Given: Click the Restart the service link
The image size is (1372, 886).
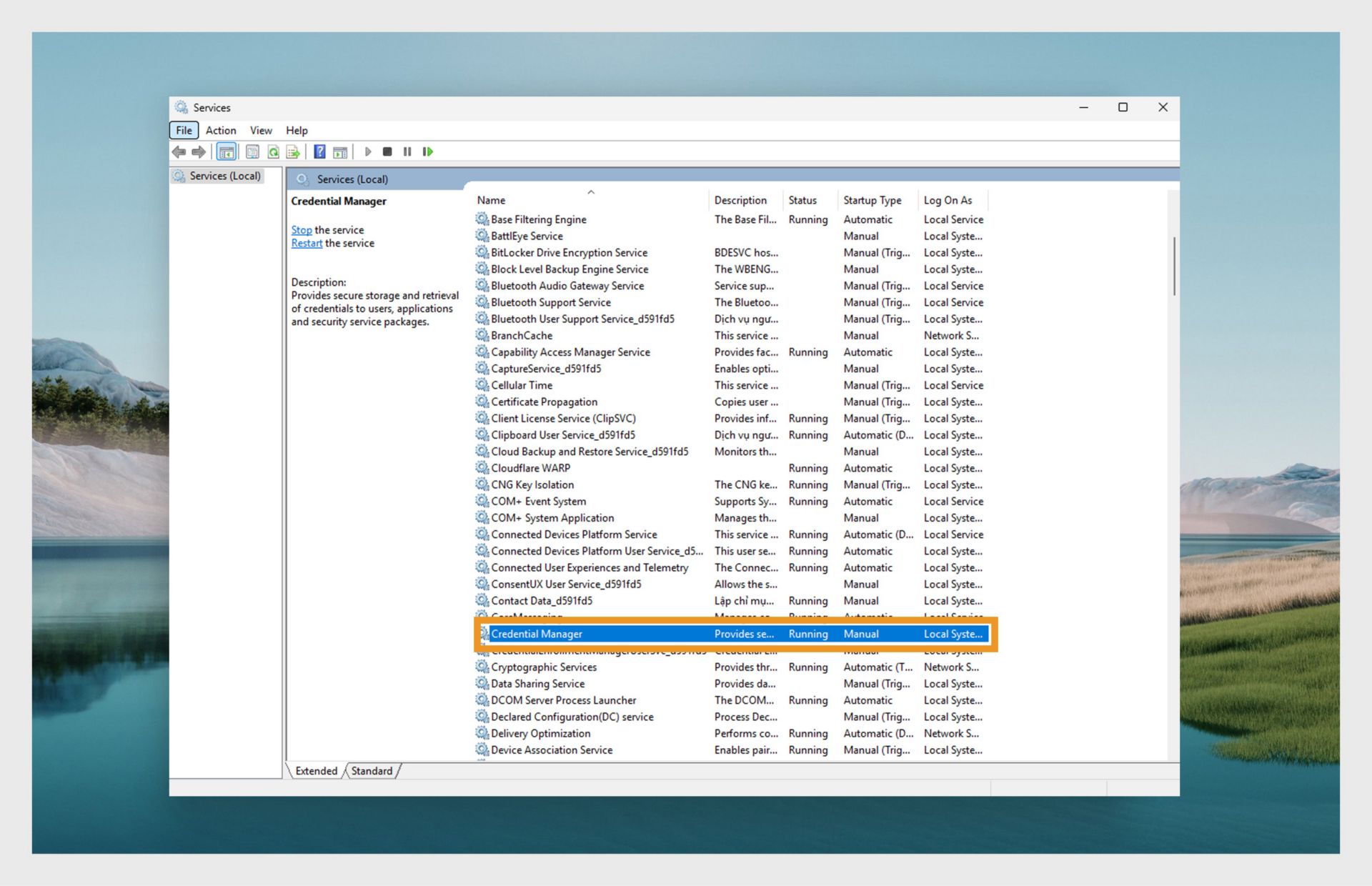Looking at the screenshot, I should click(307, 243).
